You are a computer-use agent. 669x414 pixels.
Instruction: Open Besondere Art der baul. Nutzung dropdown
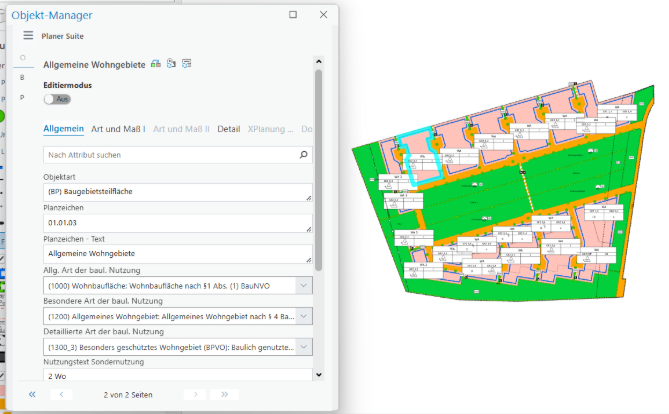coord(304,316)
